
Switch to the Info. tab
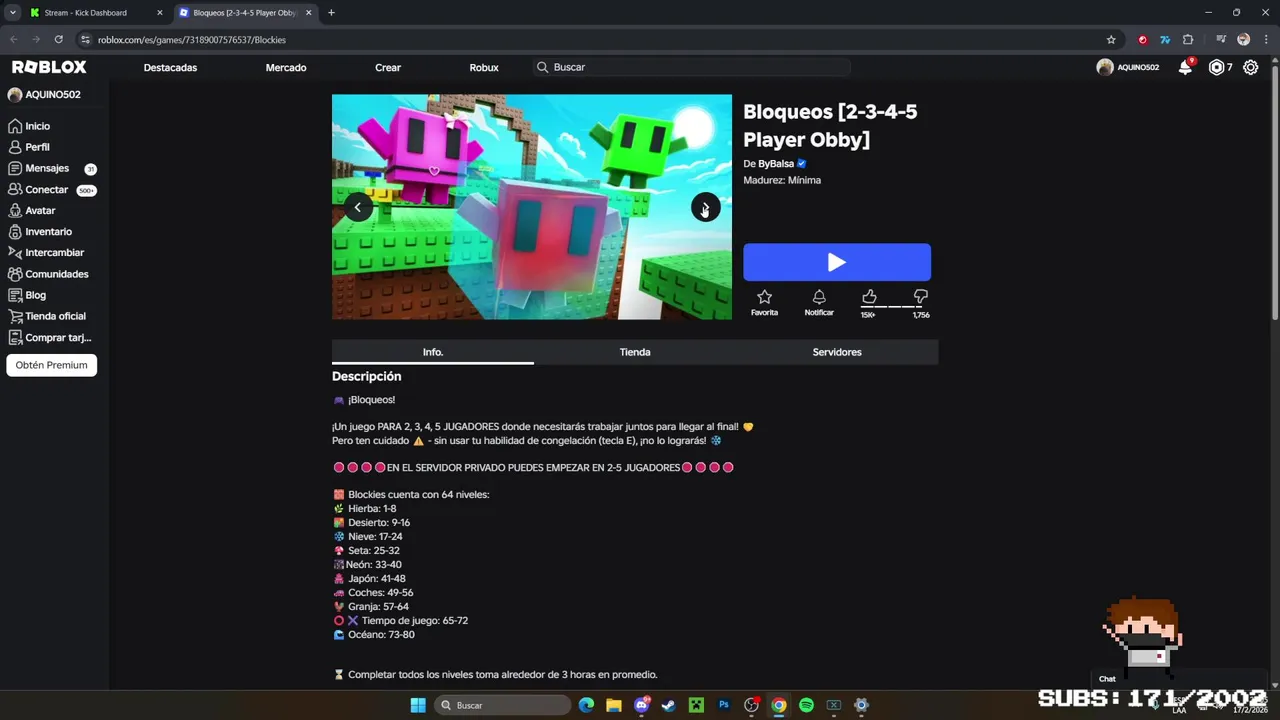(x=432, y=352)
